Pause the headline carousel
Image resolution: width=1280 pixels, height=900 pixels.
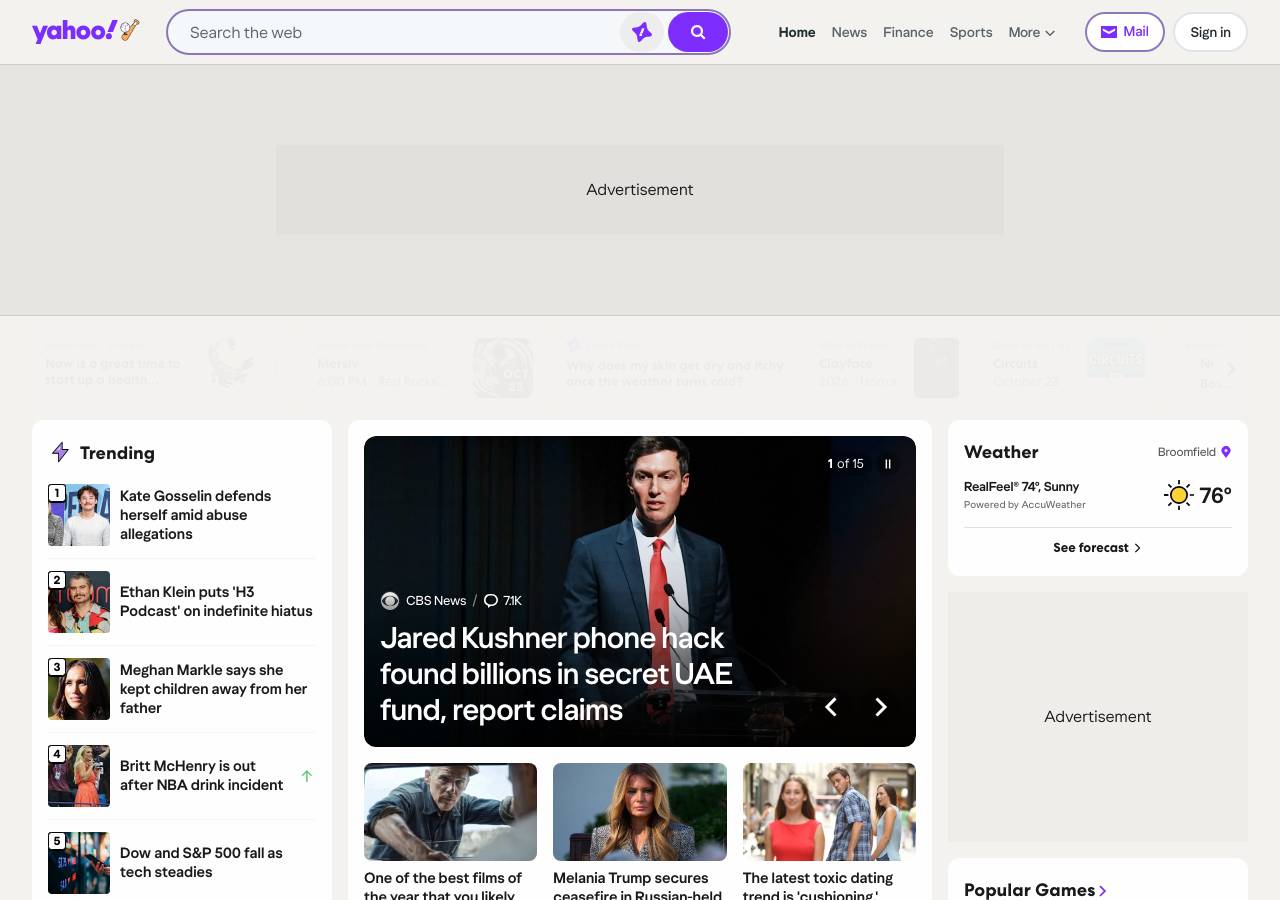pyautogui.click(x=887, y=464)
